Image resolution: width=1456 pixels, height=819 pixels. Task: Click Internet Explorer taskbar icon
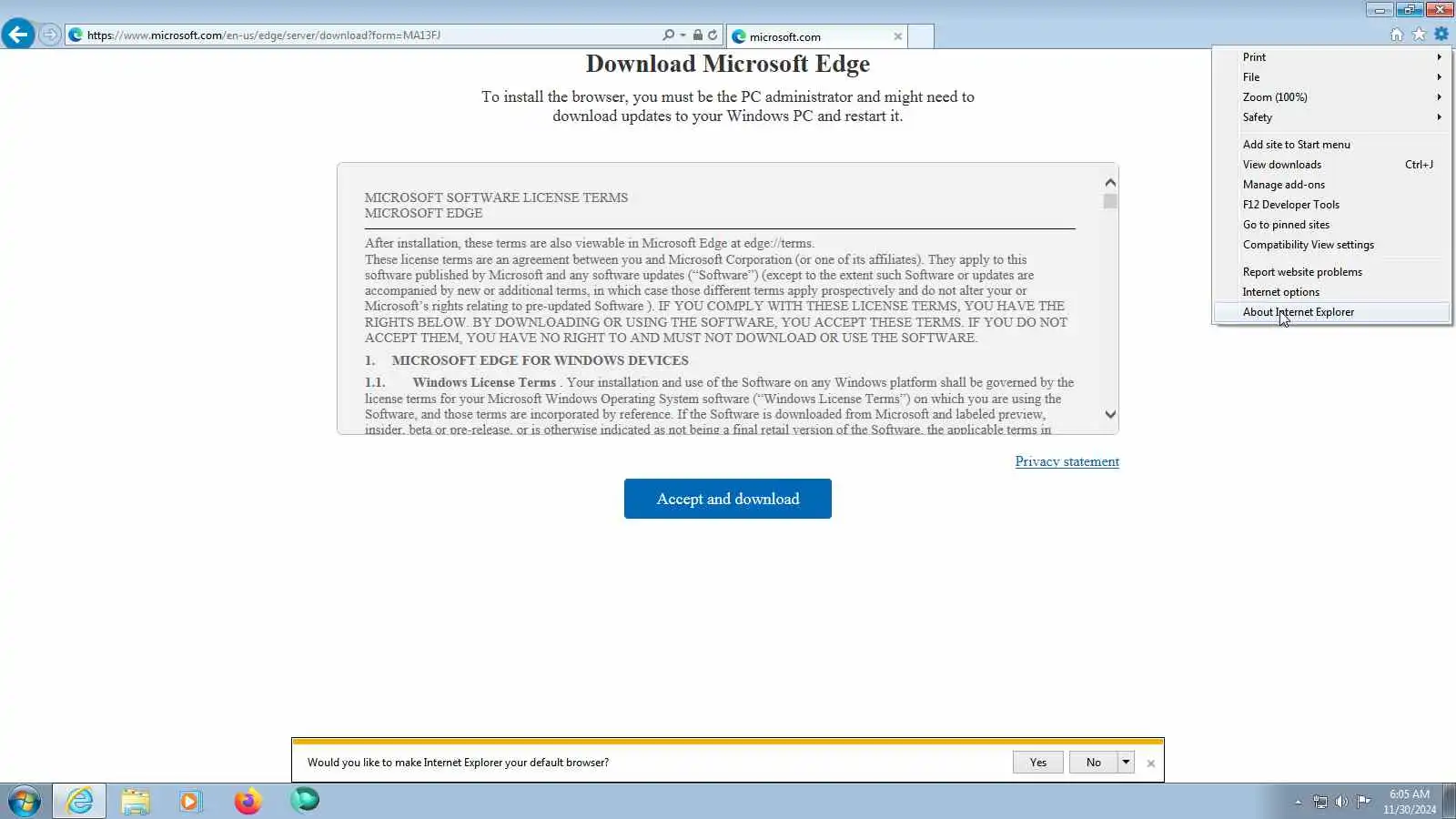pyautogui.click(x=79, y=801)
